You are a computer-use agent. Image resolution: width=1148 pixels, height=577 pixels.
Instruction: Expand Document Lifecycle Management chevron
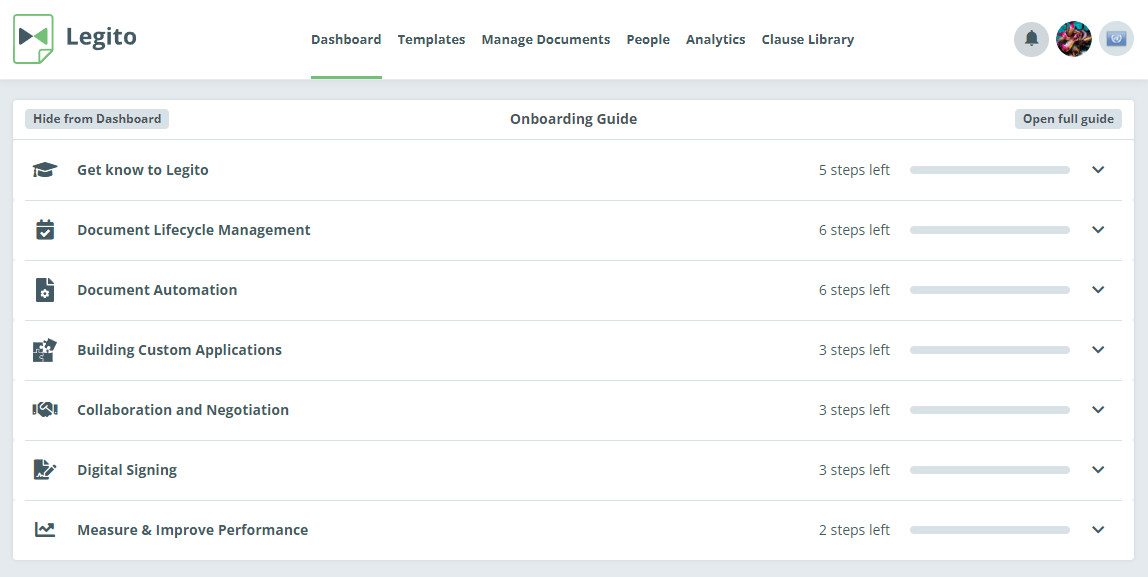pos(1097,230)
